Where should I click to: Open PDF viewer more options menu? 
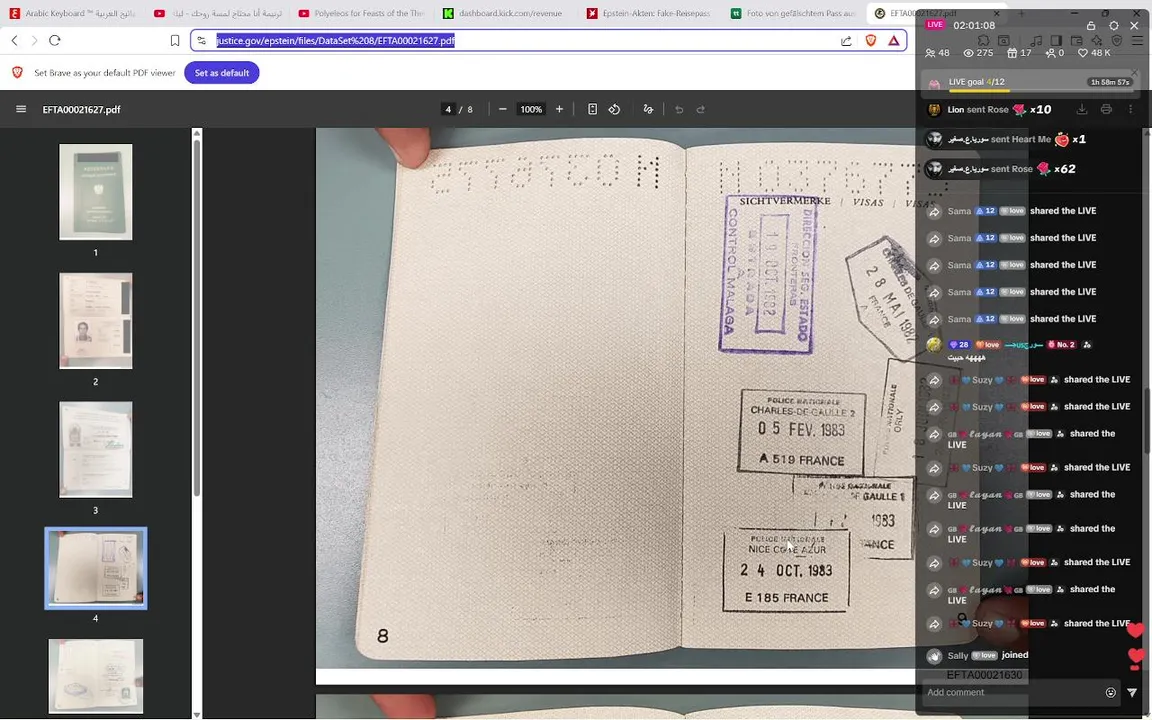click(1131, 109)
